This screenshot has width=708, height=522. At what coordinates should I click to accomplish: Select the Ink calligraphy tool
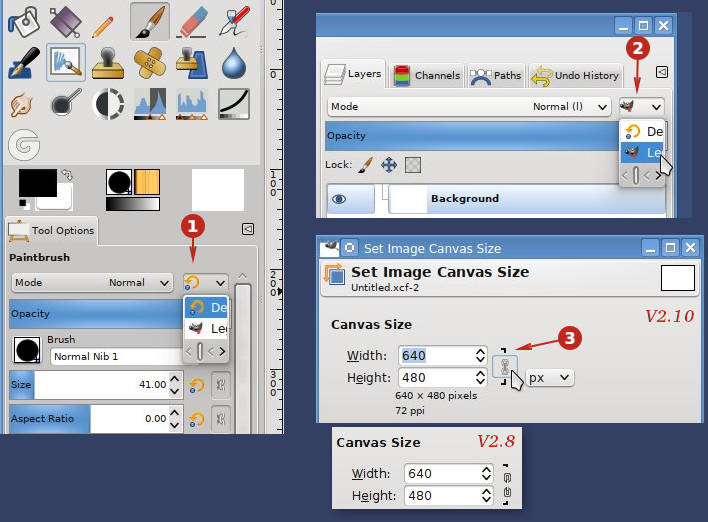click(23, 63)
